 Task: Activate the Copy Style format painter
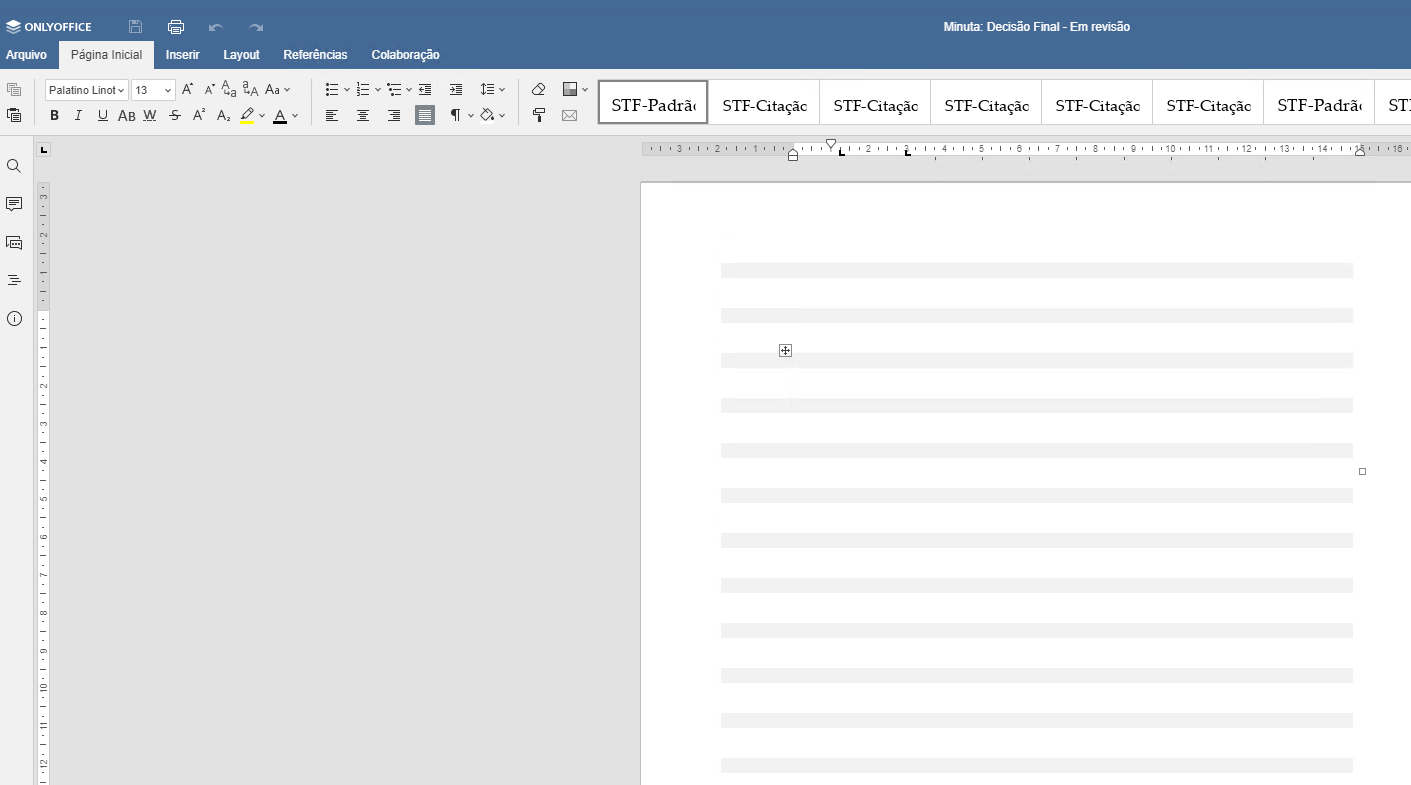[538, 115]
